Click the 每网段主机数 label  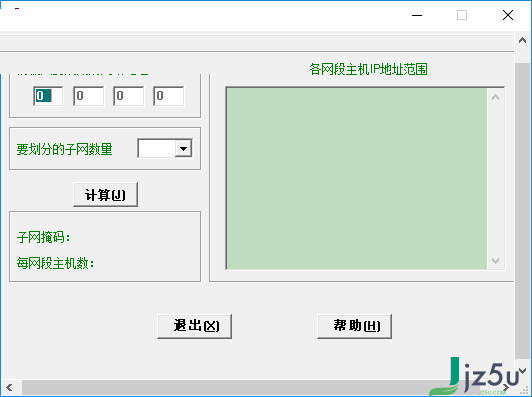click(55, 263)
